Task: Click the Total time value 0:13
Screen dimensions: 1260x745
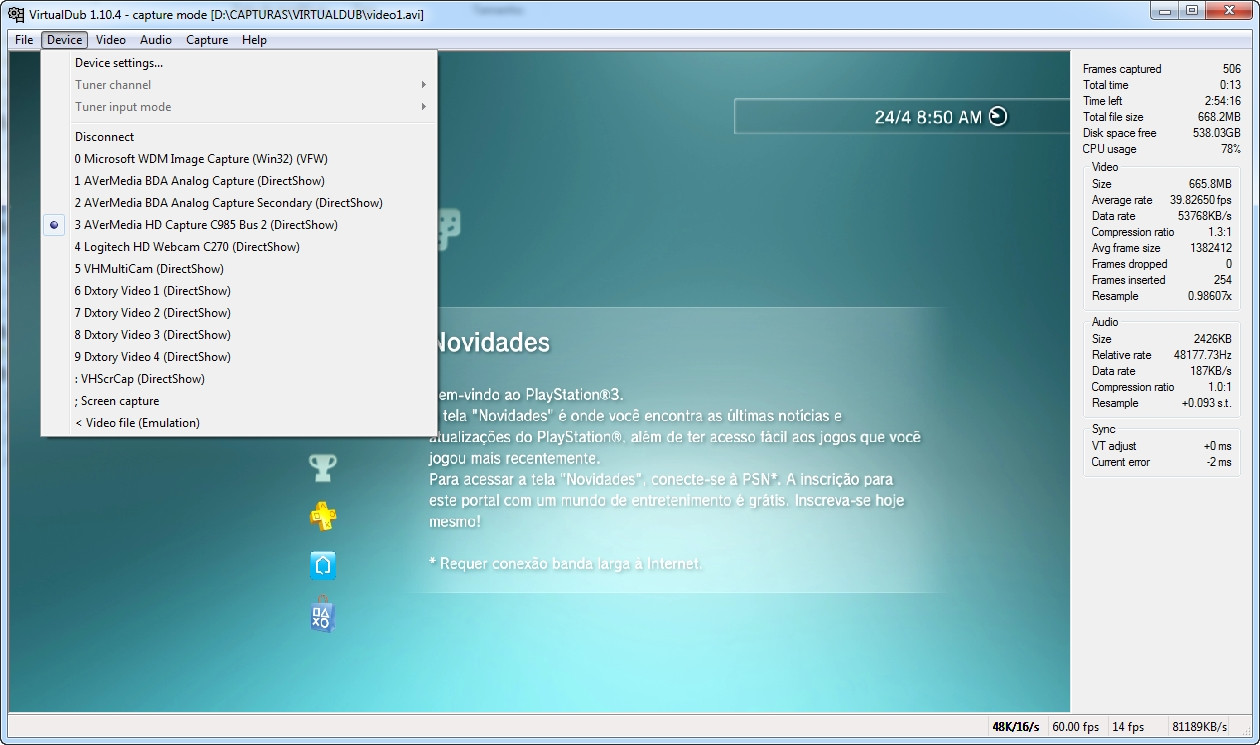Action: 1230,85
